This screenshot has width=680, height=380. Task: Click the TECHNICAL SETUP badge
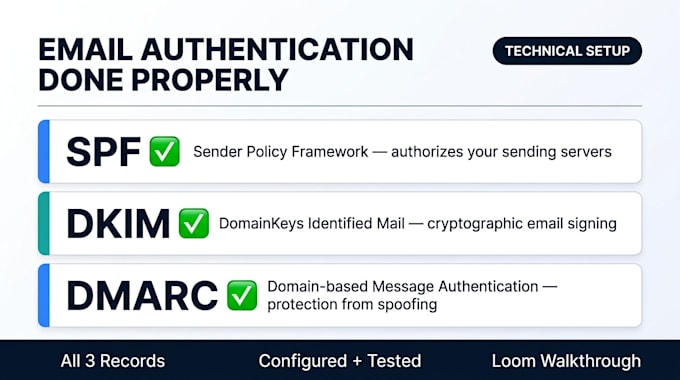click(567, 51)
